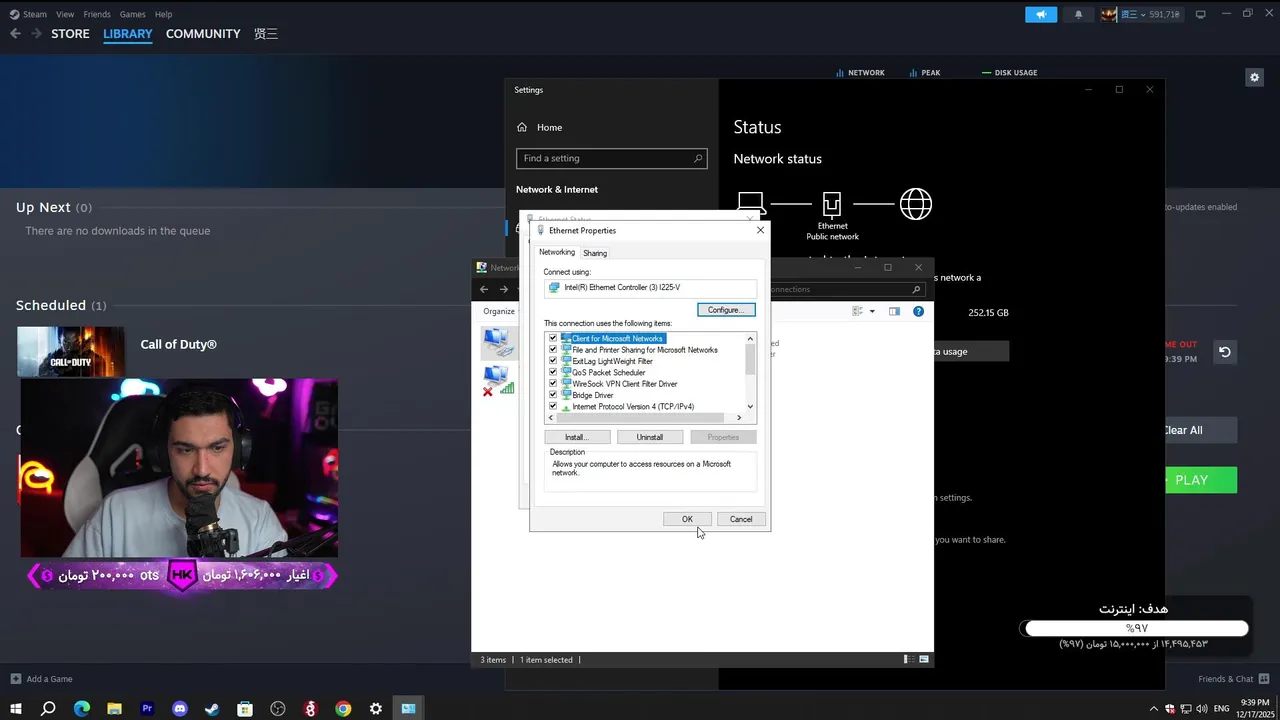
Task: Uncheck File and Printer Sharing for Microsoft Networks
Action: coord(553,350)
